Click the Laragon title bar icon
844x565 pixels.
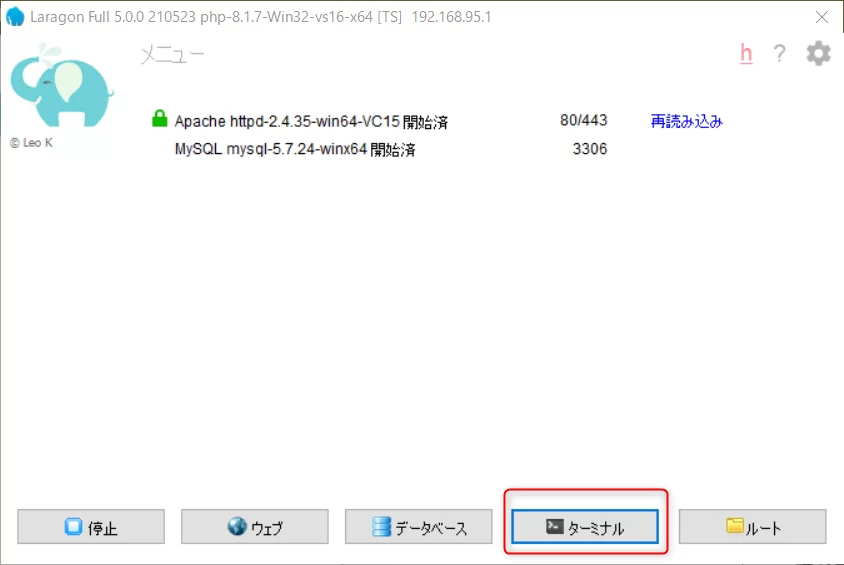pos(15,17)
